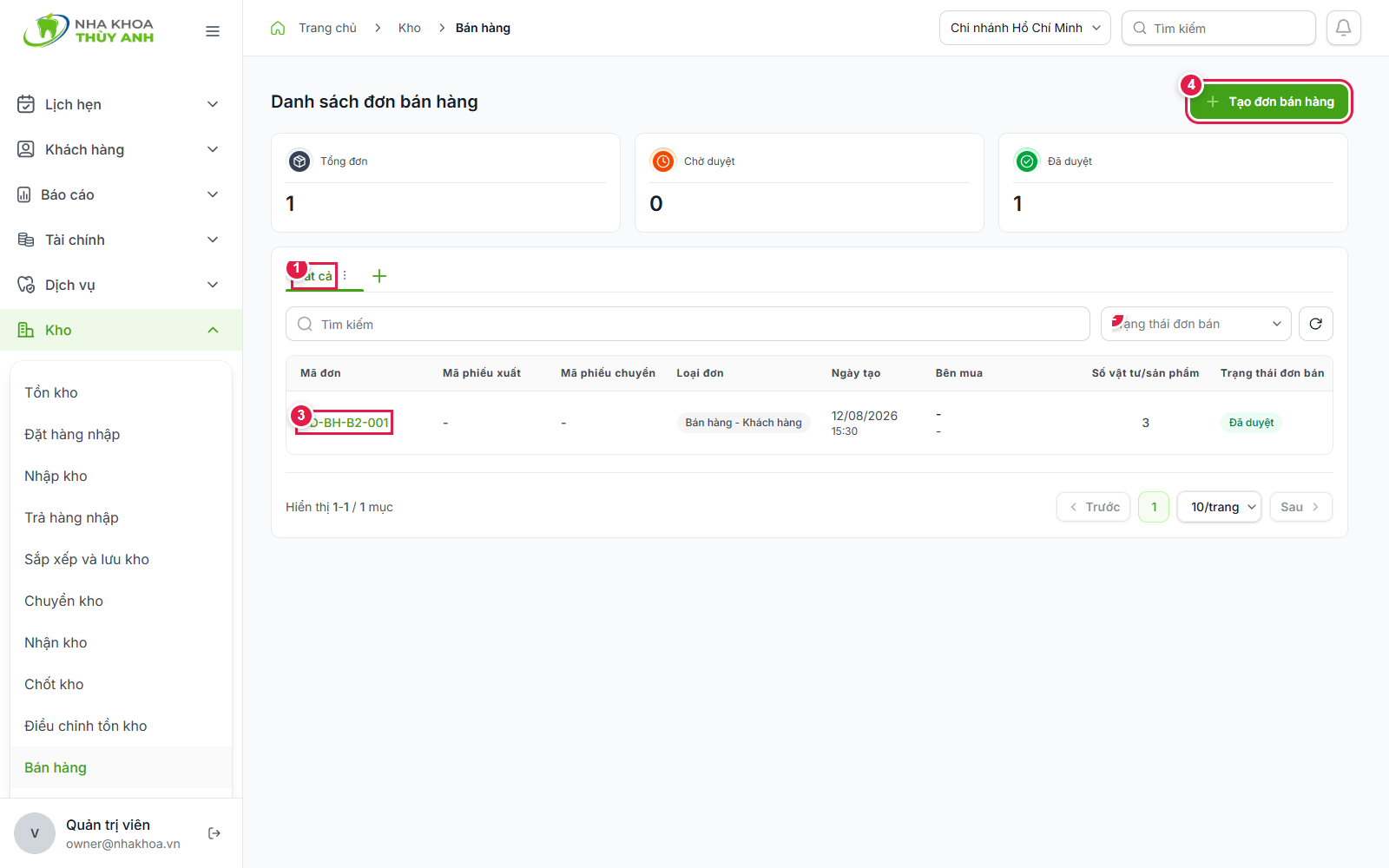1389x868 pixels.
Task: Expand the Lịch hẹn menu chevron
Action: 213,104
